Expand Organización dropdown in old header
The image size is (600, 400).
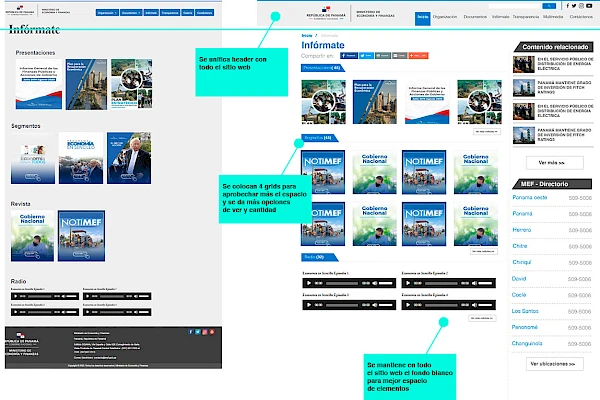coord(107,13)
